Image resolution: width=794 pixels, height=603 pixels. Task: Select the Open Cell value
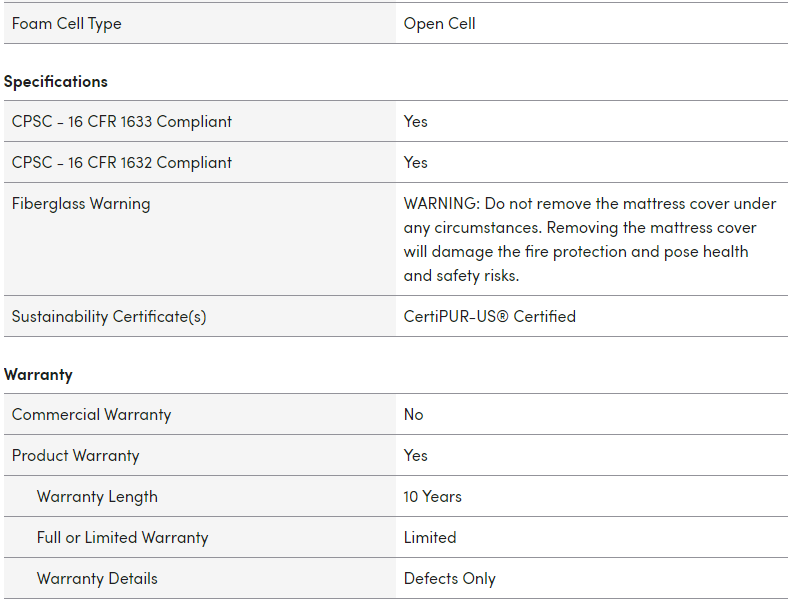(439, 23)
